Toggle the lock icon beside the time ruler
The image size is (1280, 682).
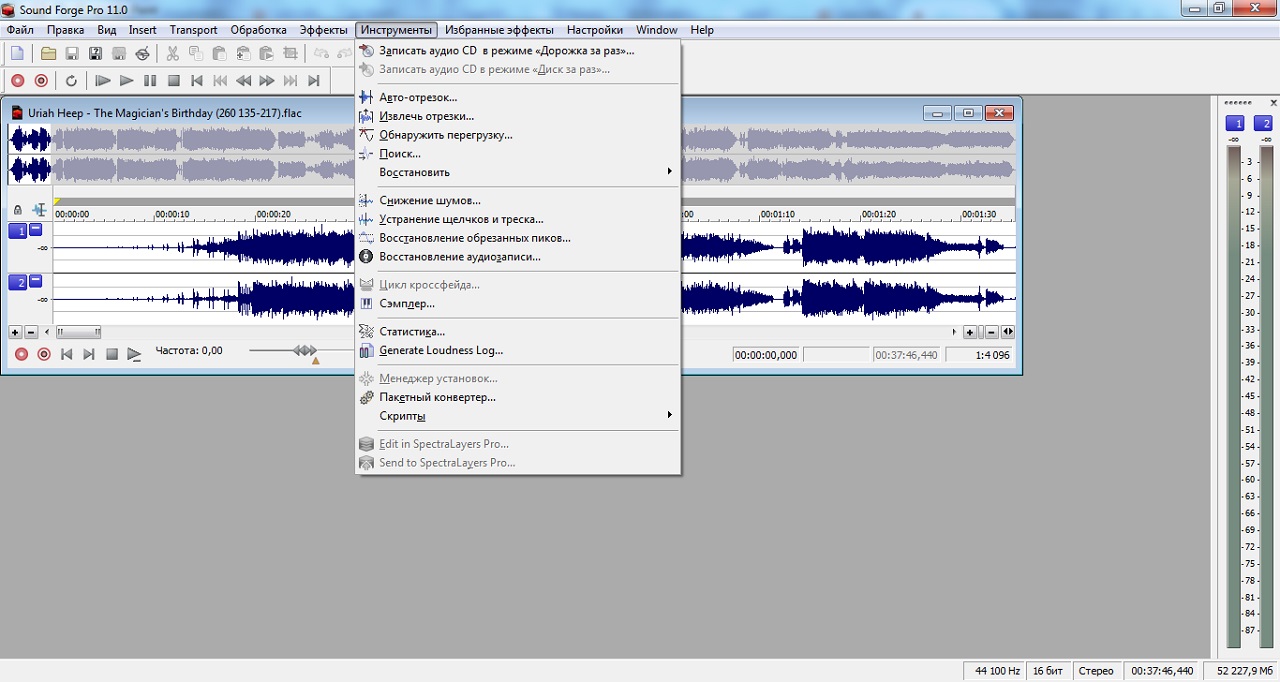click(17, 210)
